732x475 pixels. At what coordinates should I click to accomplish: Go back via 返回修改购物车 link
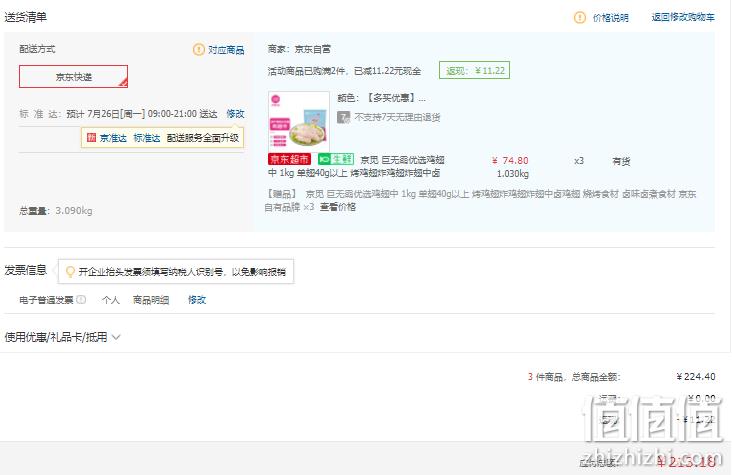tap(683, 17)
